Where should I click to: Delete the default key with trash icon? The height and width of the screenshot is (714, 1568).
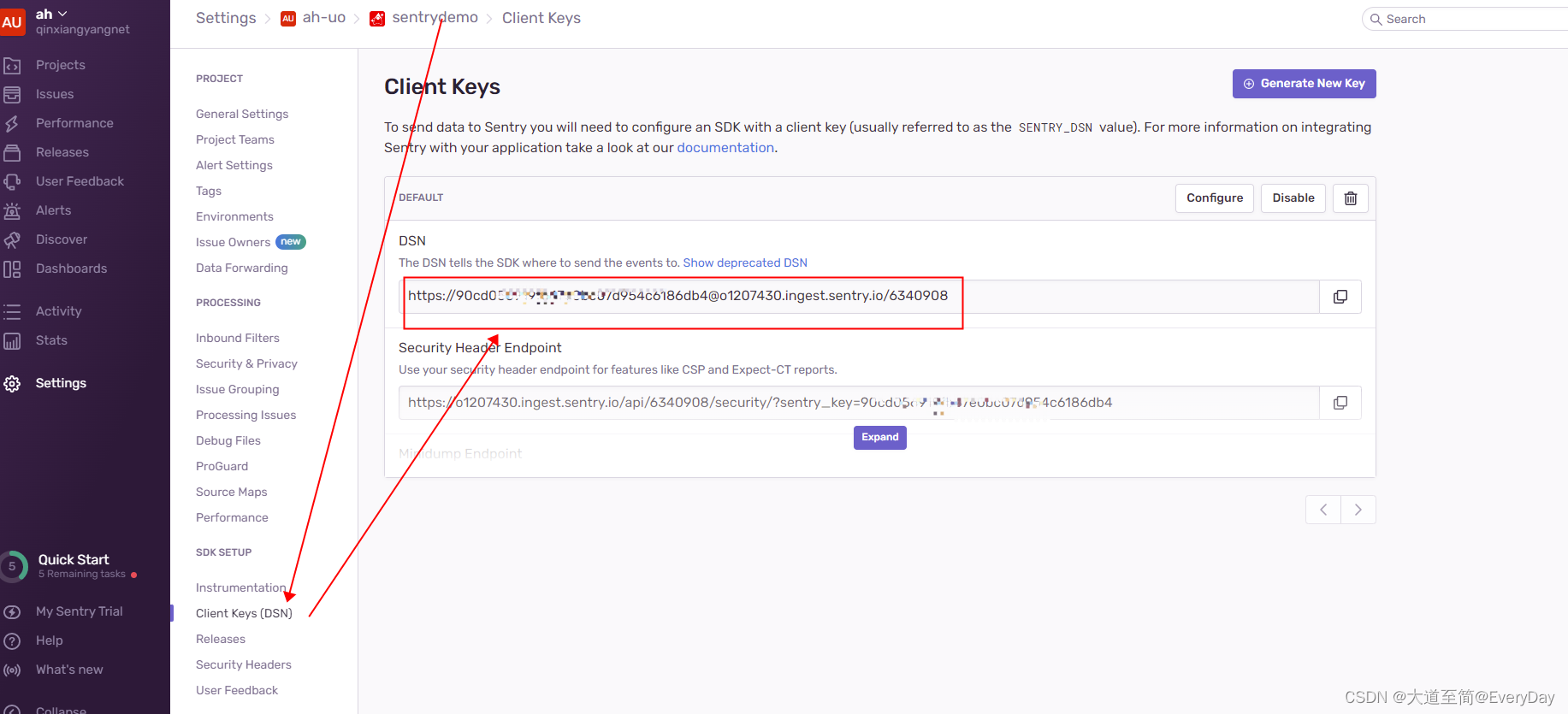pos(1351,198)
